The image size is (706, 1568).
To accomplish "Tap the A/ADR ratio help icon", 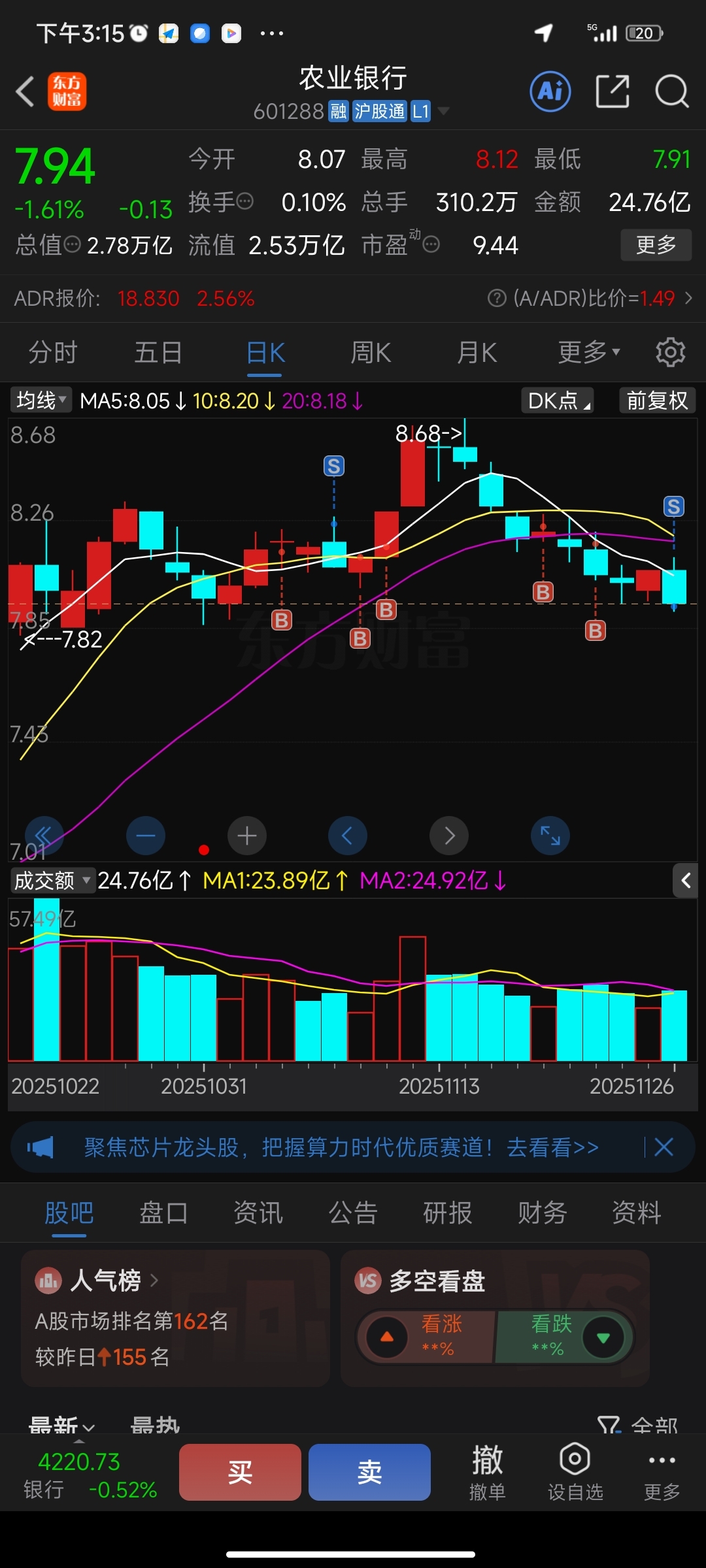I will pos(497,299).
